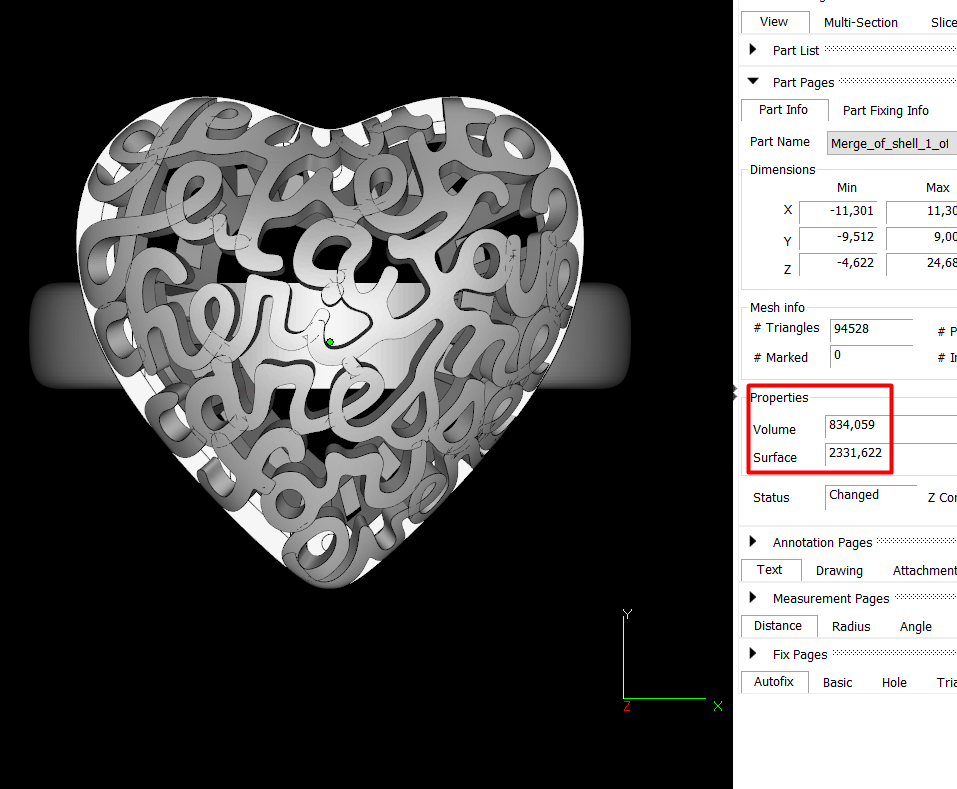
Task: Expand the Part List section
Action: [753, 49]
